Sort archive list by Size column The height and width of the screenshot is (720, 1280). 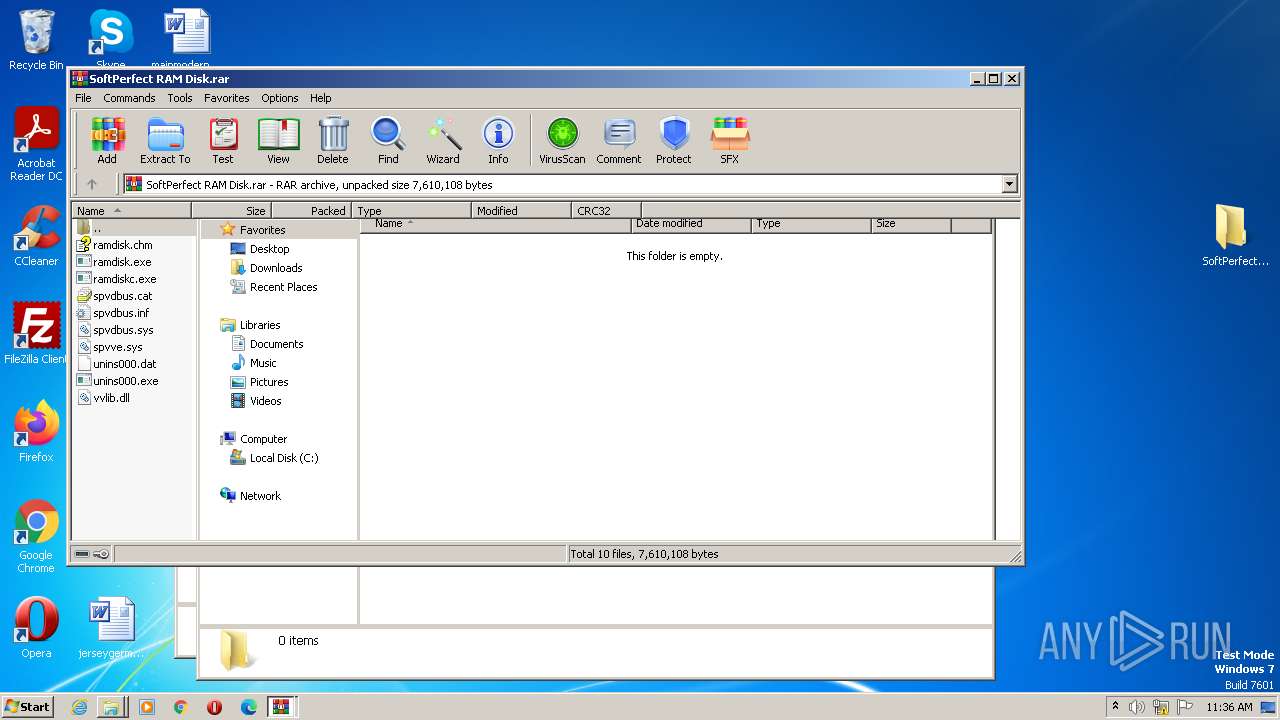click(231, 211)
